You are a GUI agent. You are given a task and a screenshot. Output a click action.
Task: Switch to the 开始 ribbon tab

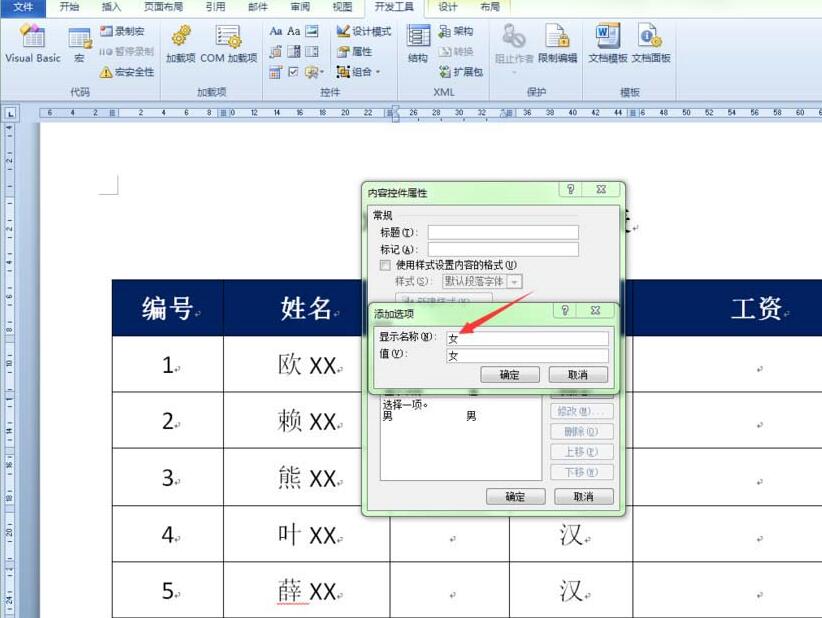click(69, 7)
